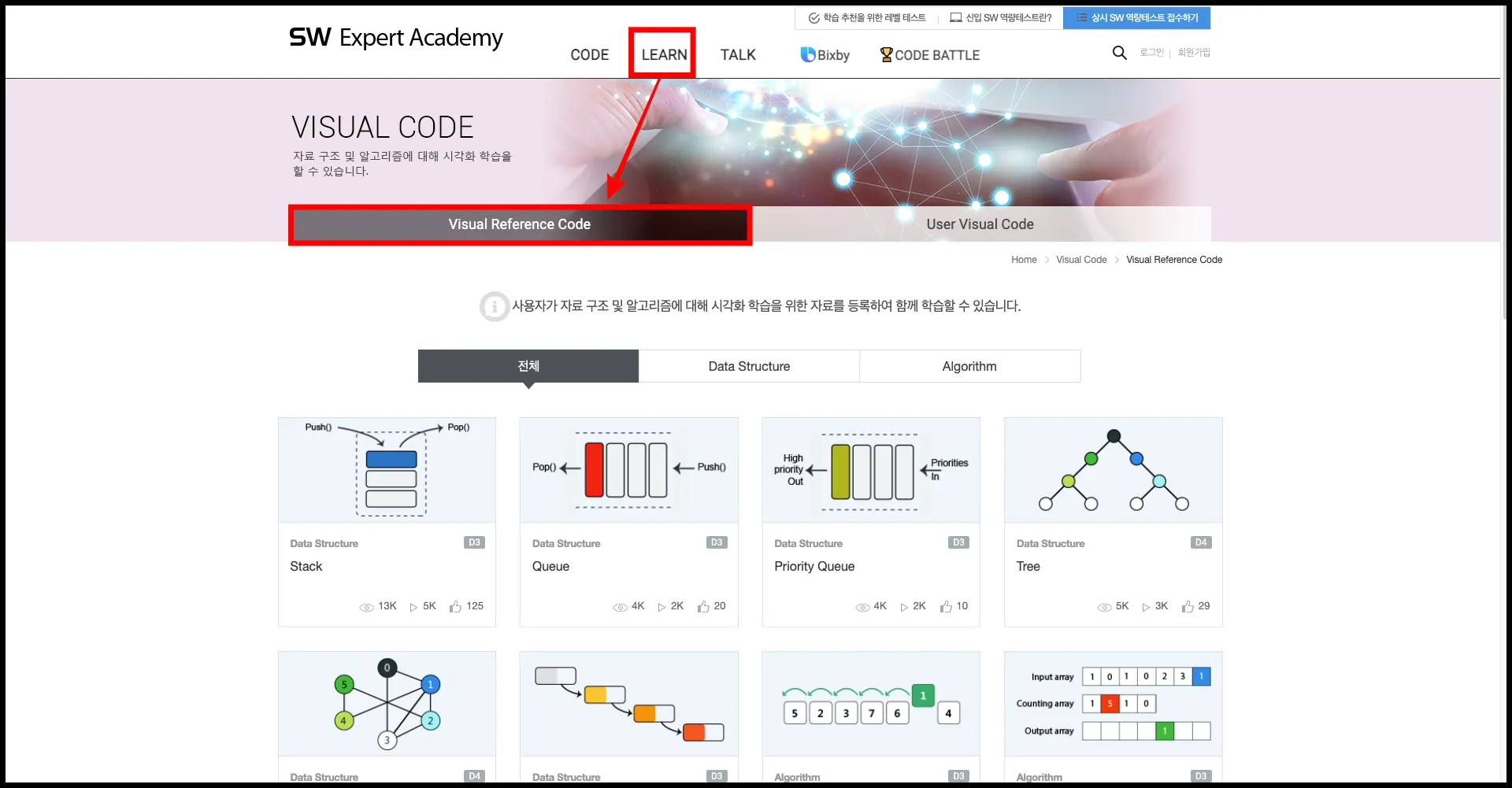
Task: Open the linked list diagram thumbnail
Action: (628, 704)
